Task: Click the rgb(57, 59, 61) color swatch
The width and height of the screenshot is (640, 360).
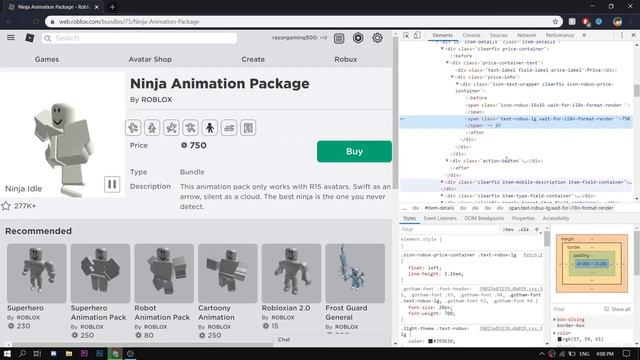Action: [x=560, y=339]
